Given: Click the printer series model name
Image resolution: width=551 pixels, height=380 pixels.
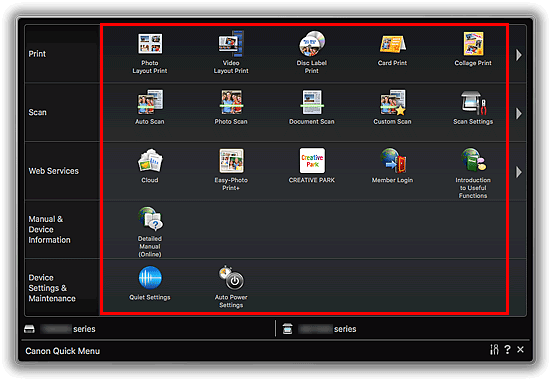Looking at the screenshot, I should coord(68,329).
